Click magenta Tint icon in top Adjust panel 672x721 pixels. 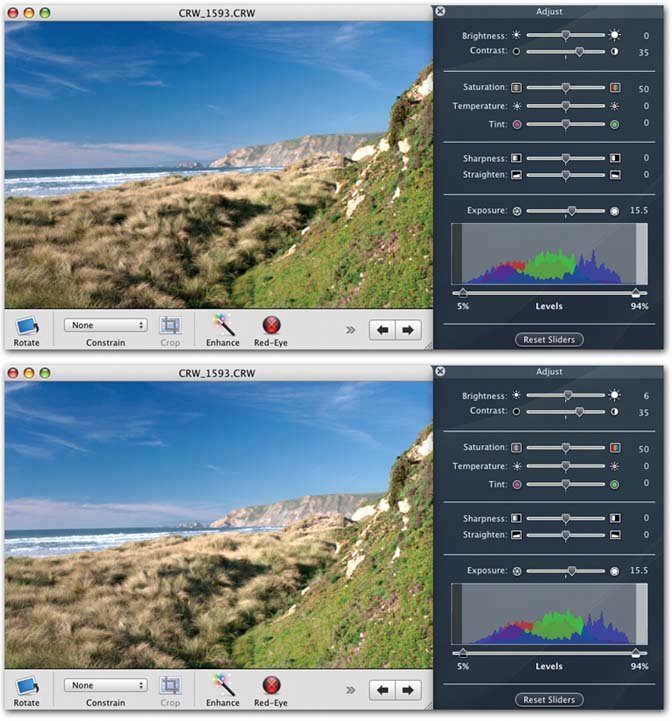[517, 124]
